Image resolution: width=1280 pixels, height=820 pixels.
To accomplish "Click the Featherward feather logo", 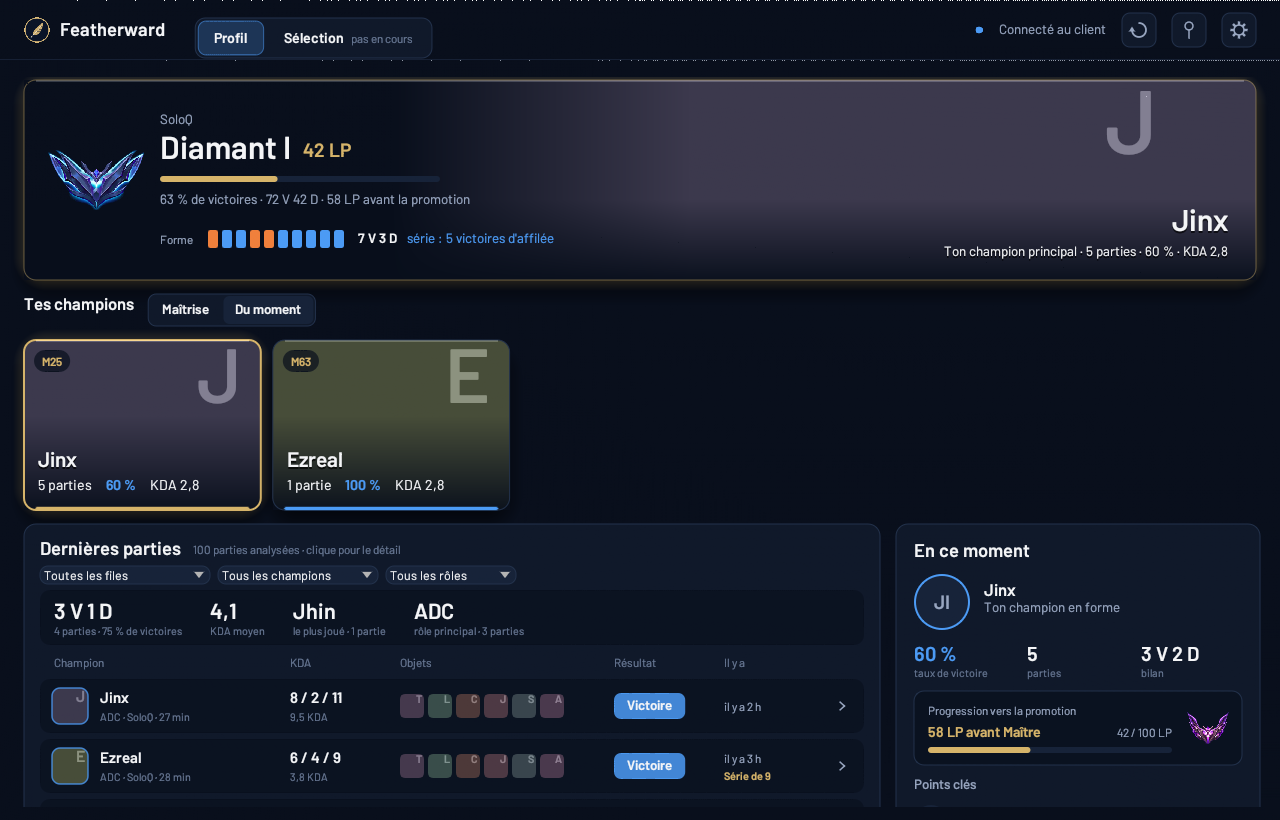I will [37, 30].
